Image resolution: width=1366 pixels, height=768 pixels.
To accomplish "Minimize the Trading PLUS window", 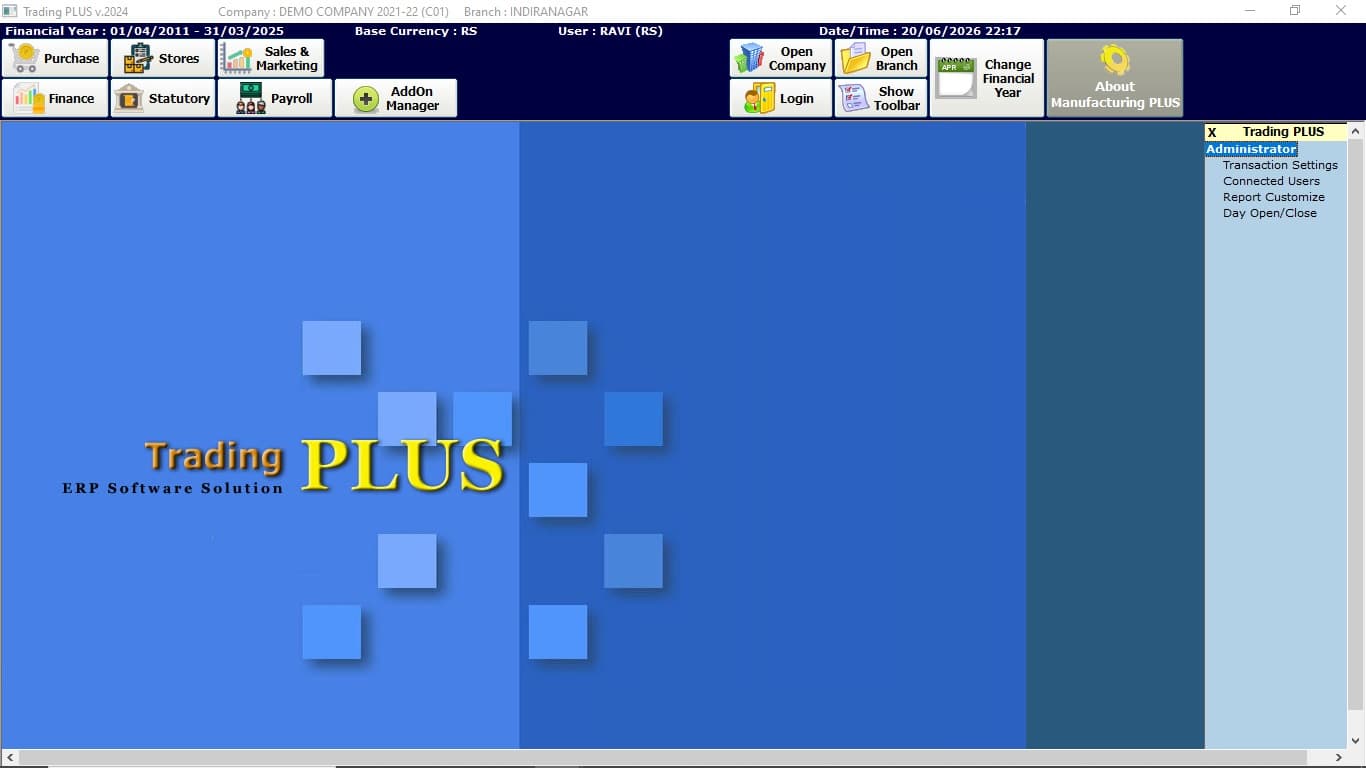I will click(1250, 11).
